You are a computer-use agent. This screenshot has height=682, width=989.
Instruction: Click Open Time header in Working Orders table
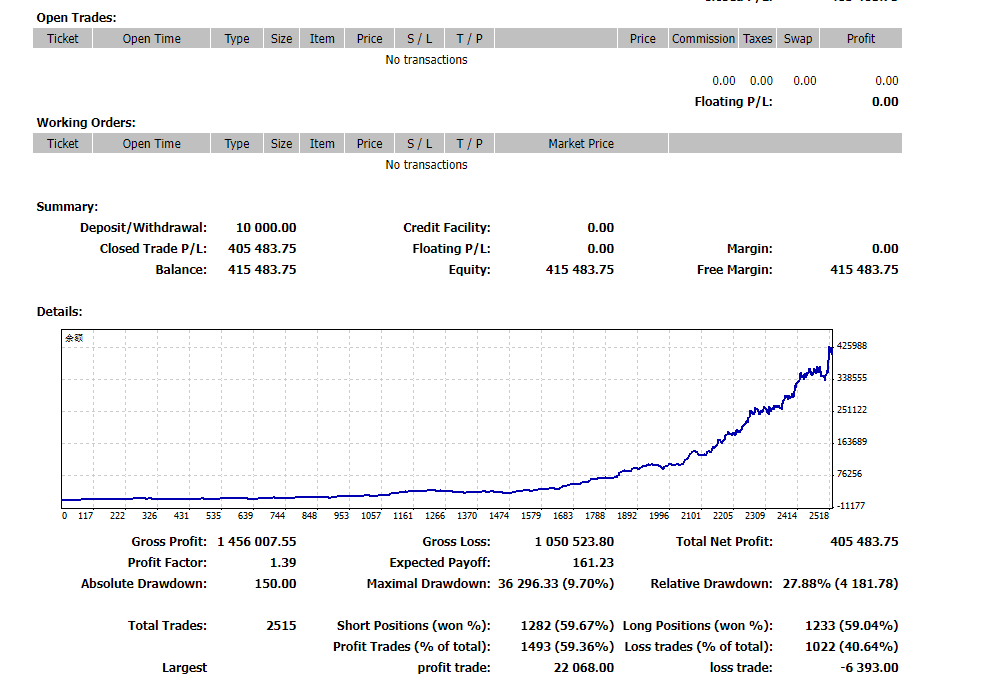151,143
